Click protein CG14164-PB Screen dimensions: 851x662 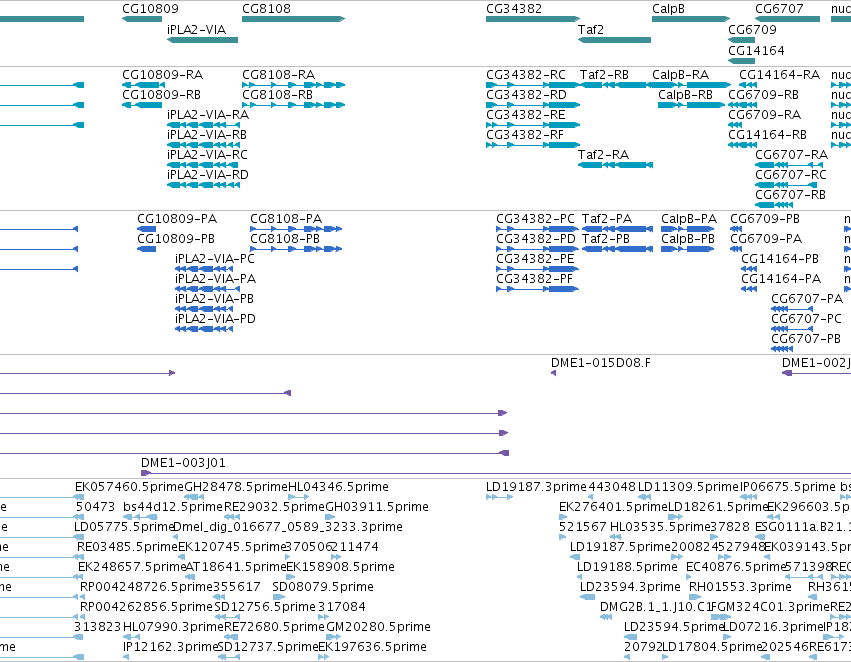click(749, 269)
